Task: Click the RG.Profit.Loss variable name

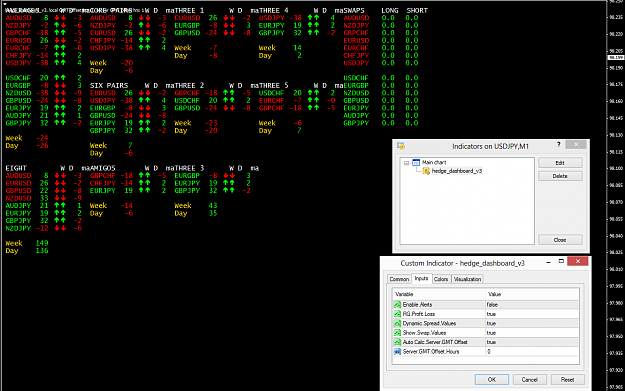Action: pyautogui.click(x=419, y=314)
